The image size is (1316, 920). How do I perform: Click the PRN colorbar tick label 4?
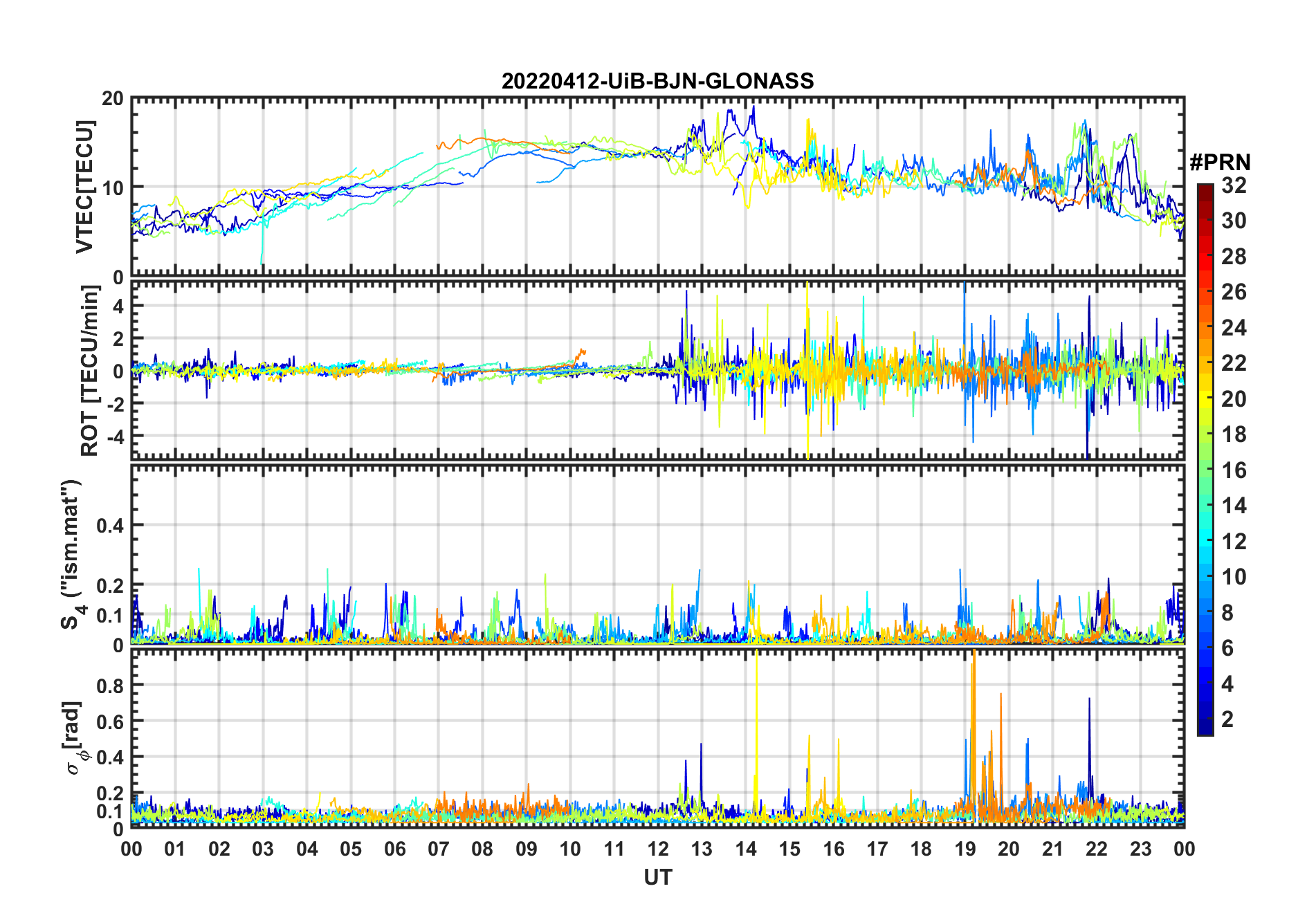click(1227, 684)
